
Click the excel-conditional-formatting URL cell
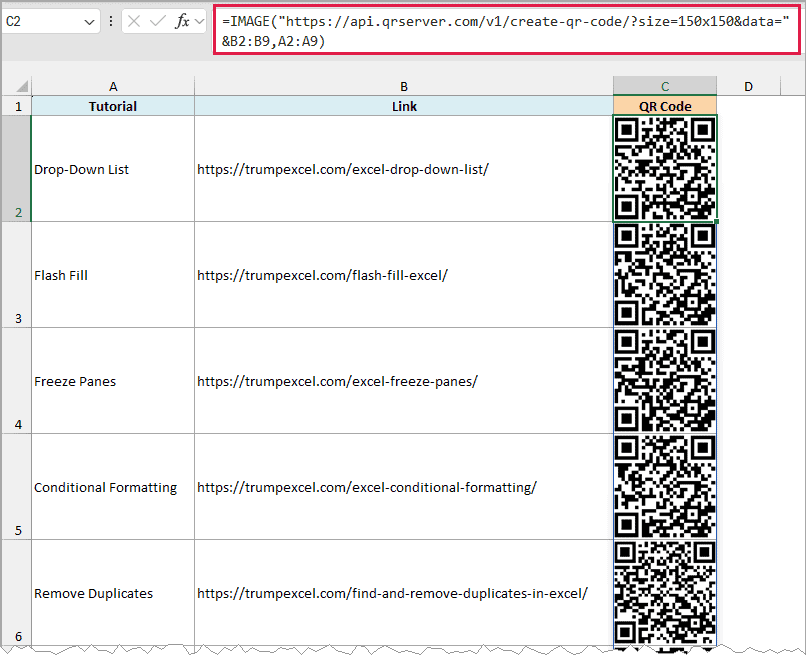404,487
